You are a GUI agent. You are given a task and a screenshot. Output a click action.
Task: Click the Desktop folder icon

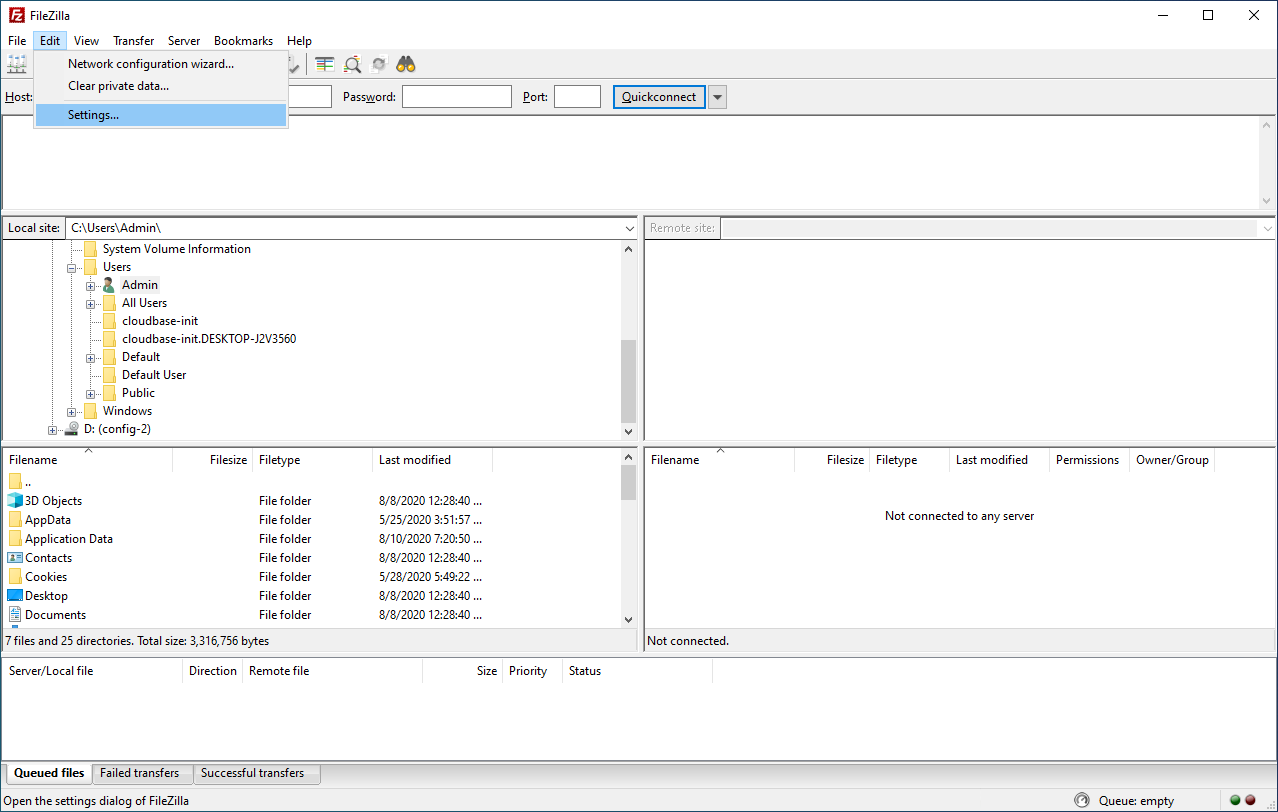pos(15,596)
